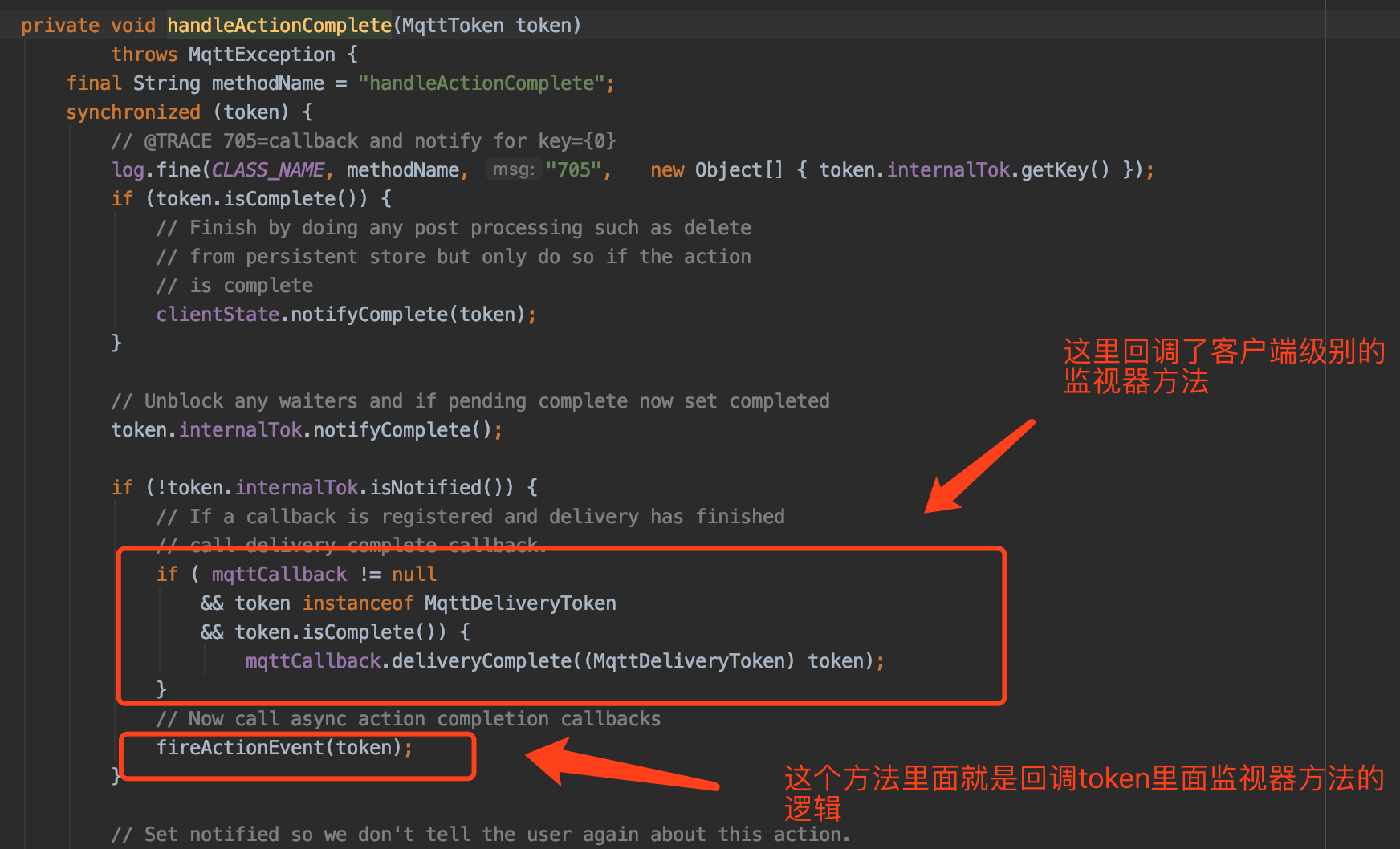
Task: Click the CLASS_NAME constant reference
Action: (x=267, y=169)
